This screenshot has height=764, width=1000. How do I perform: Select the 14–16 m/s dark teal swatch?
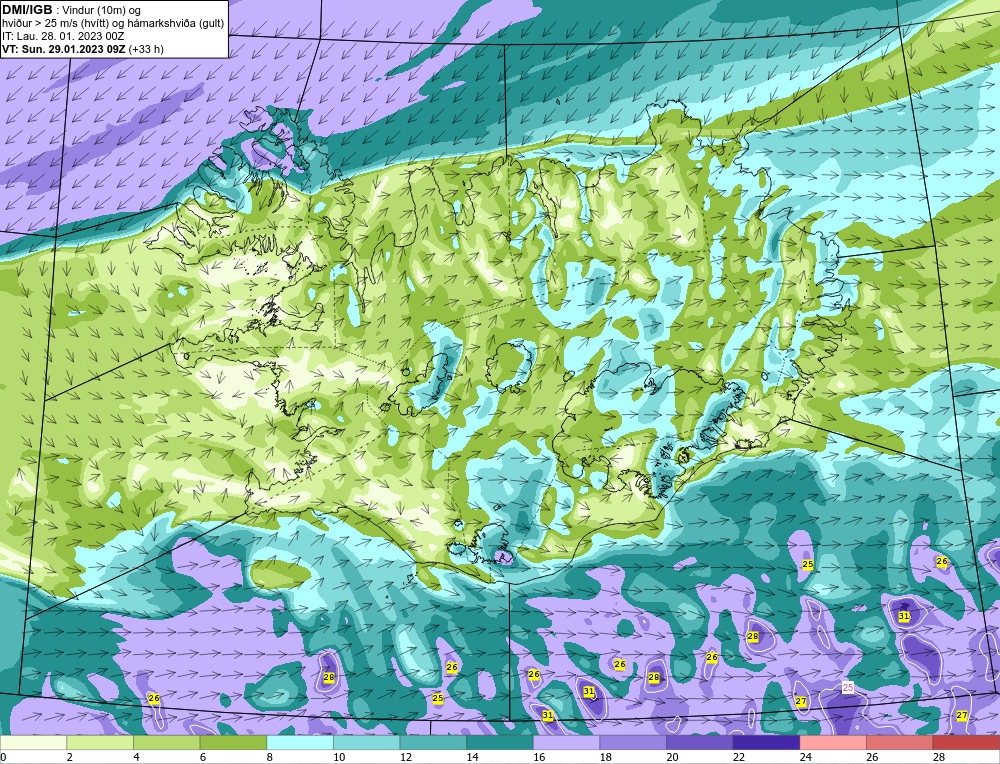(x=499, y=742)
